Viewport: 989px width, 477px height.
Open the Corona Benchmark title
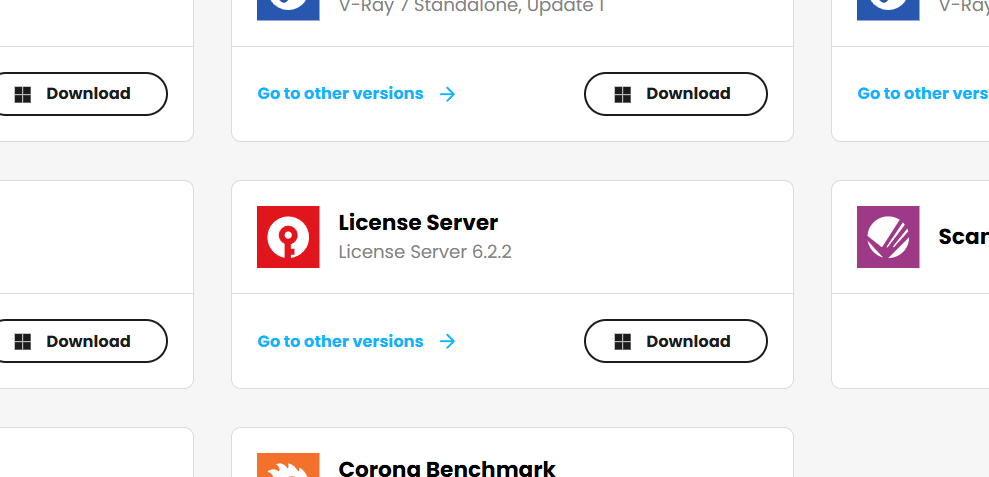coord(447,468)
